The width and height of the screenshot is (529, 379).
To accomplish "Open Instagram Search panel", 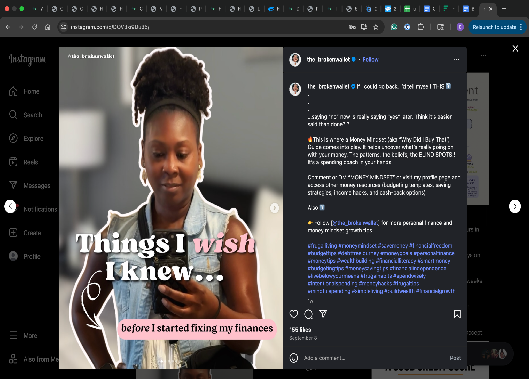I will click(26, 115).
